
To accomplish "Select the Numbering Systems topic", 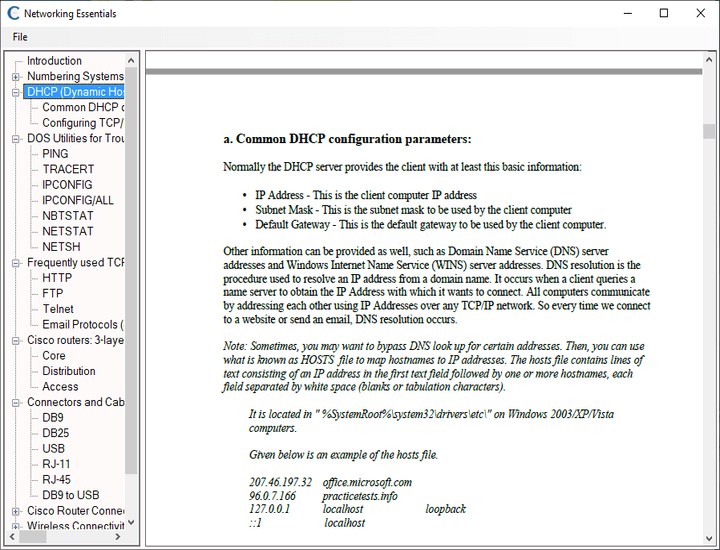I will tap(75, 76).
